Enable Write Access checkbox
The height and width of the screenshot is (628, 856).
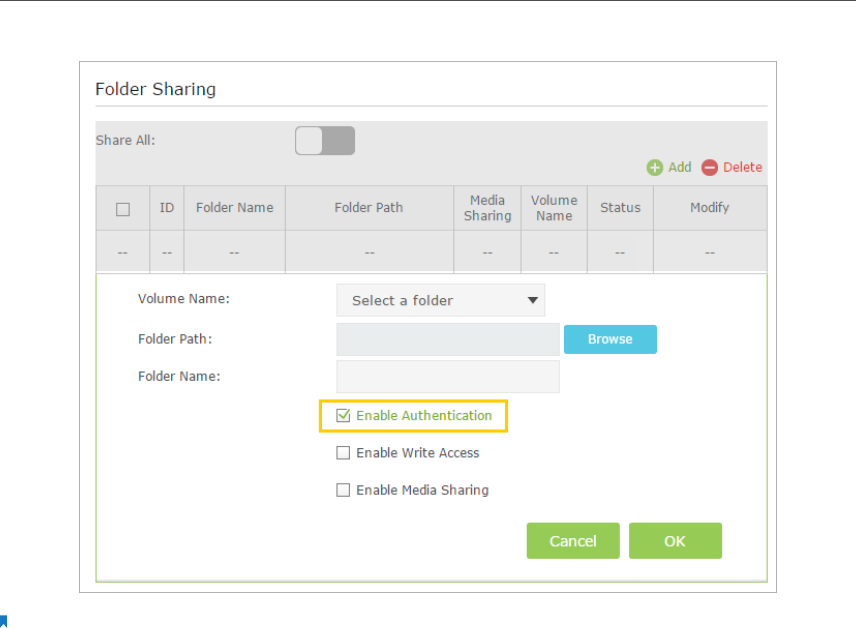(x=343, y=453)
